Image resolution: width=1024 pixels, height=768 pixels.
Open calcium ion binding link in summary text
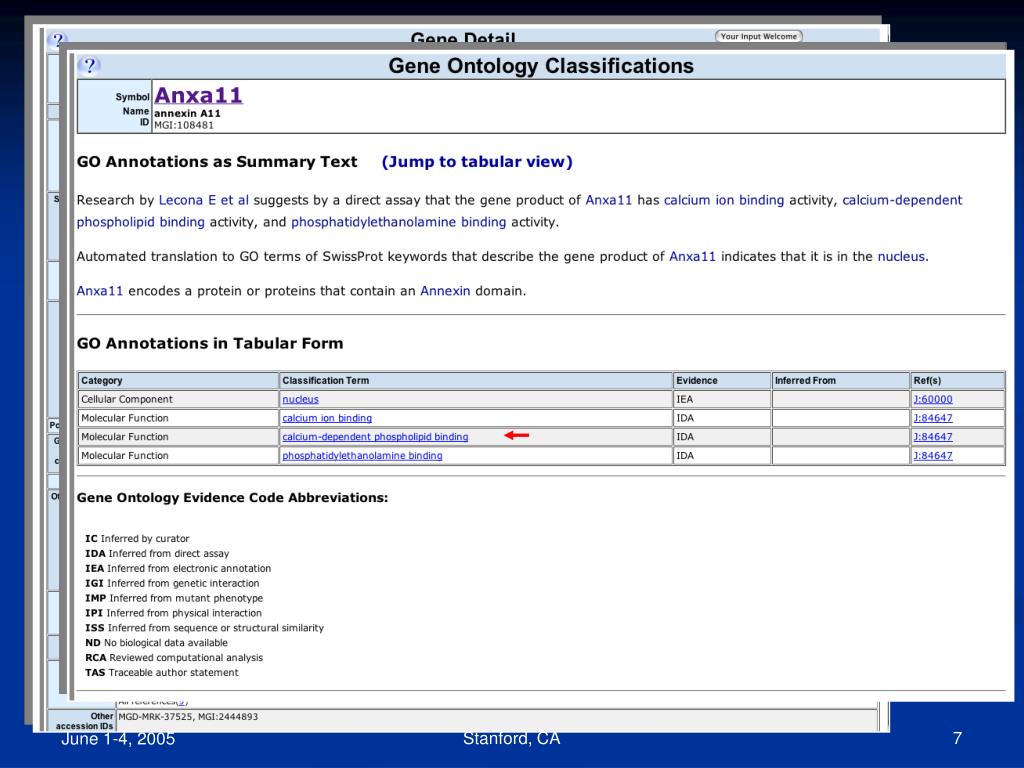[x=724, y=200]
